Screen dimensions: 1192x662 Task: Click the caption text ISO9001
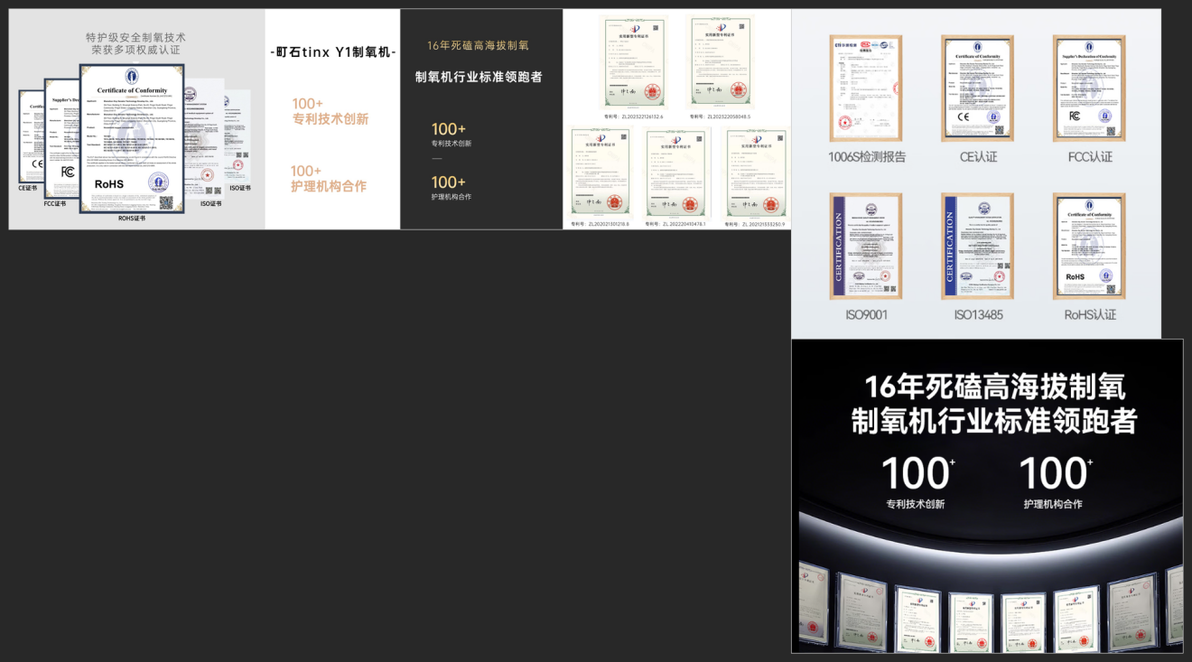tap(867, 315)
